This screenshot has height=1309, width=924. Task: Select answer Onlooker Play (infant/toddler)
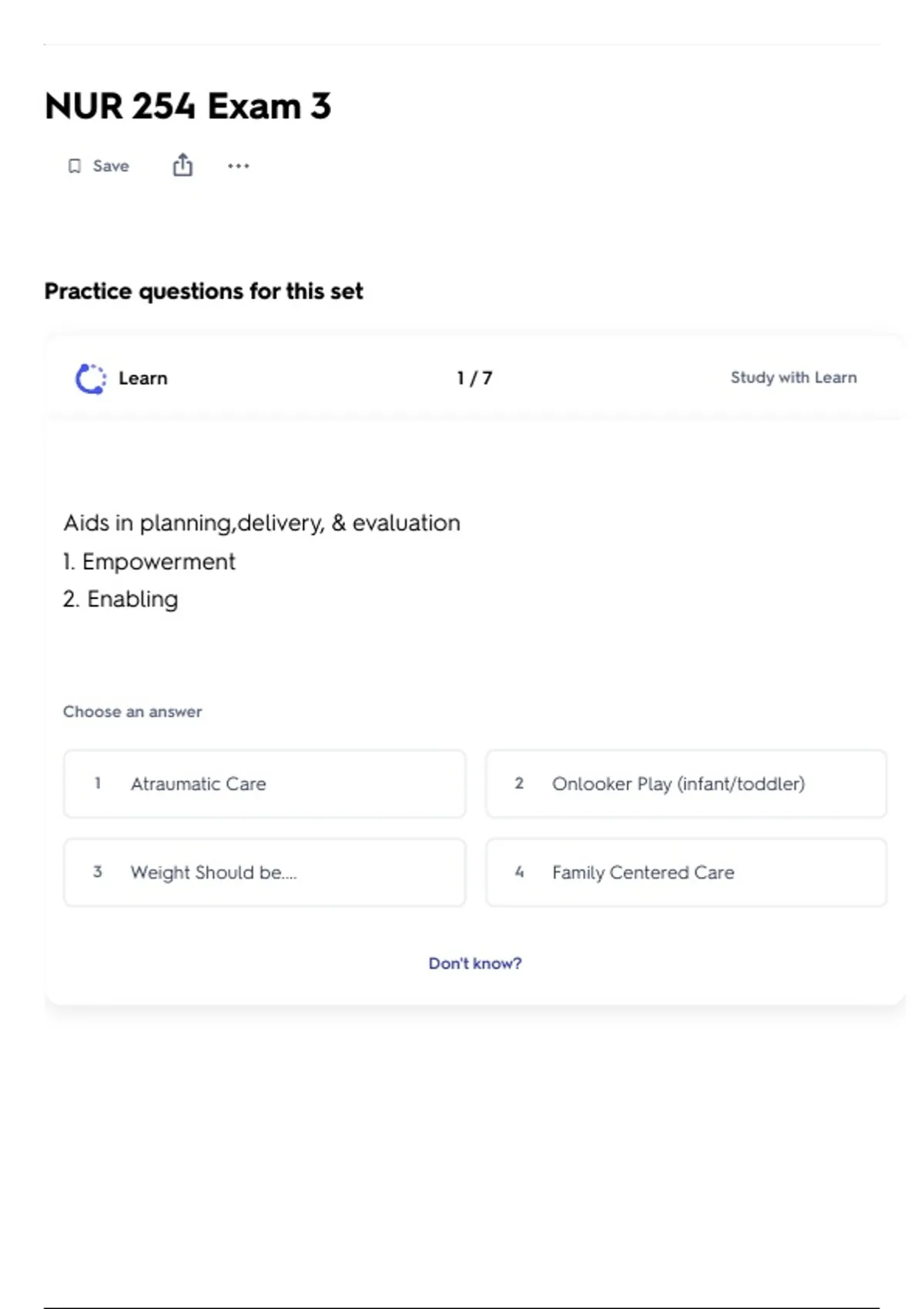[x=686, y=784]
